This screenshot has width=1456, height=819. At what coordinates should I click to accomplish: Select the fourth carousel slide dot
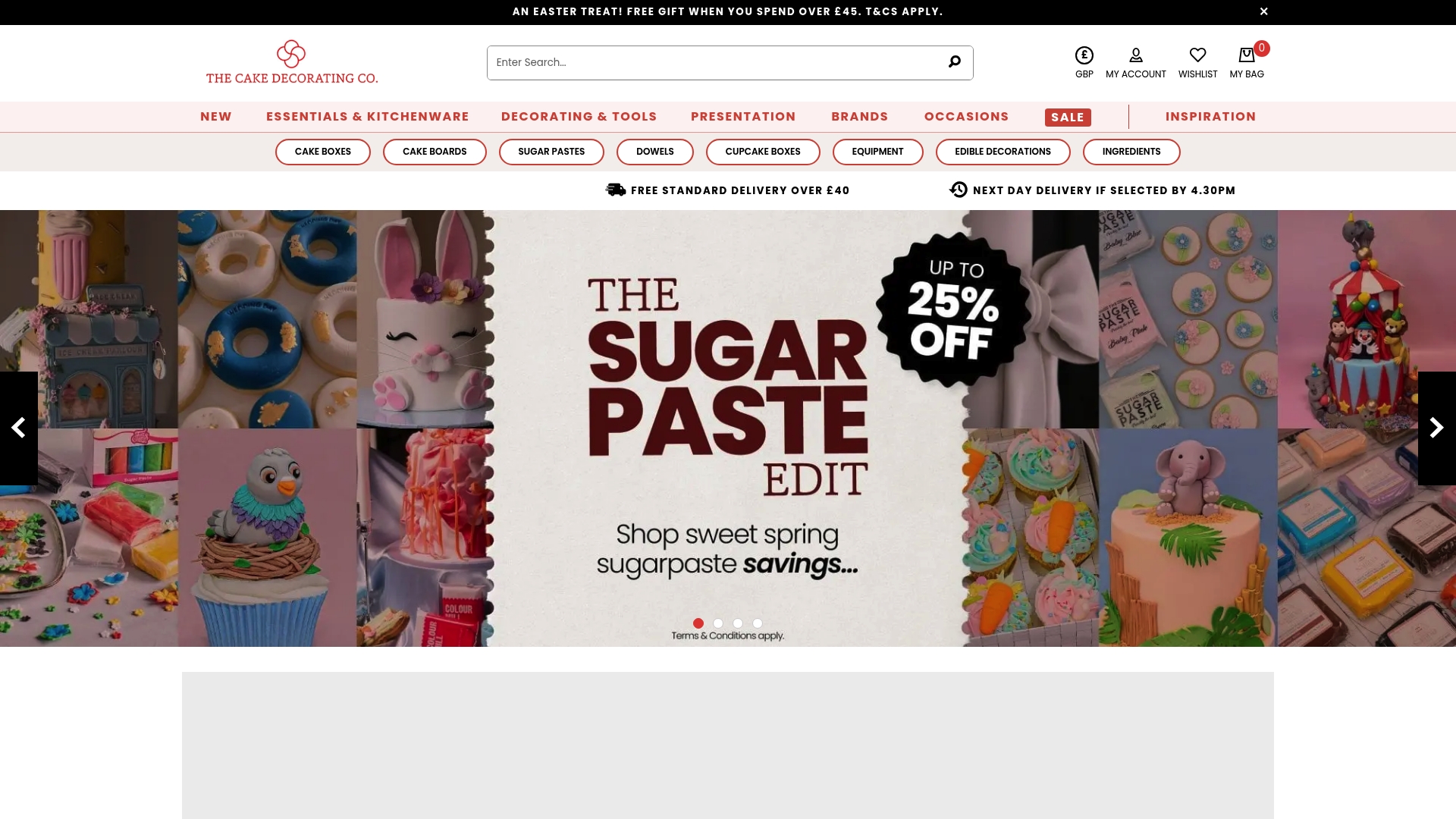757,623
